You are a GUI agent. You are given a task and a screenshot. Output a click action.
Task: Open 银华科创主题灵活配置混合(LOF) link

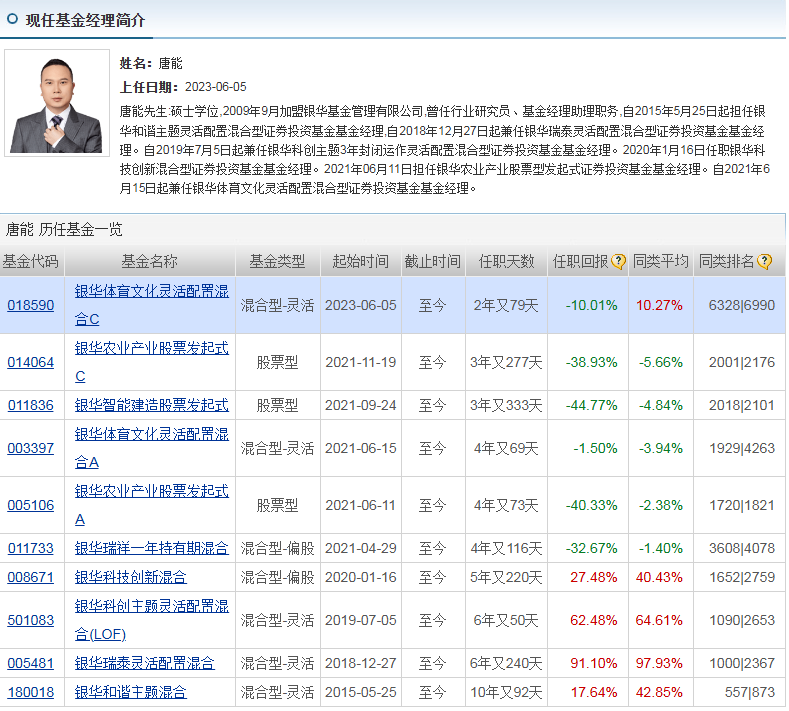151,620
